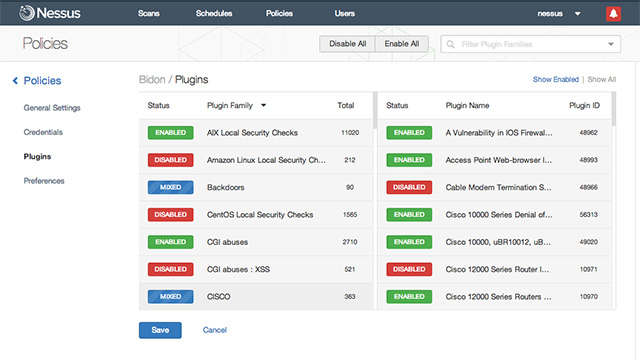
Task: Expand the Filter Plugin Families dropdown arrow
Action: point(611,44)
